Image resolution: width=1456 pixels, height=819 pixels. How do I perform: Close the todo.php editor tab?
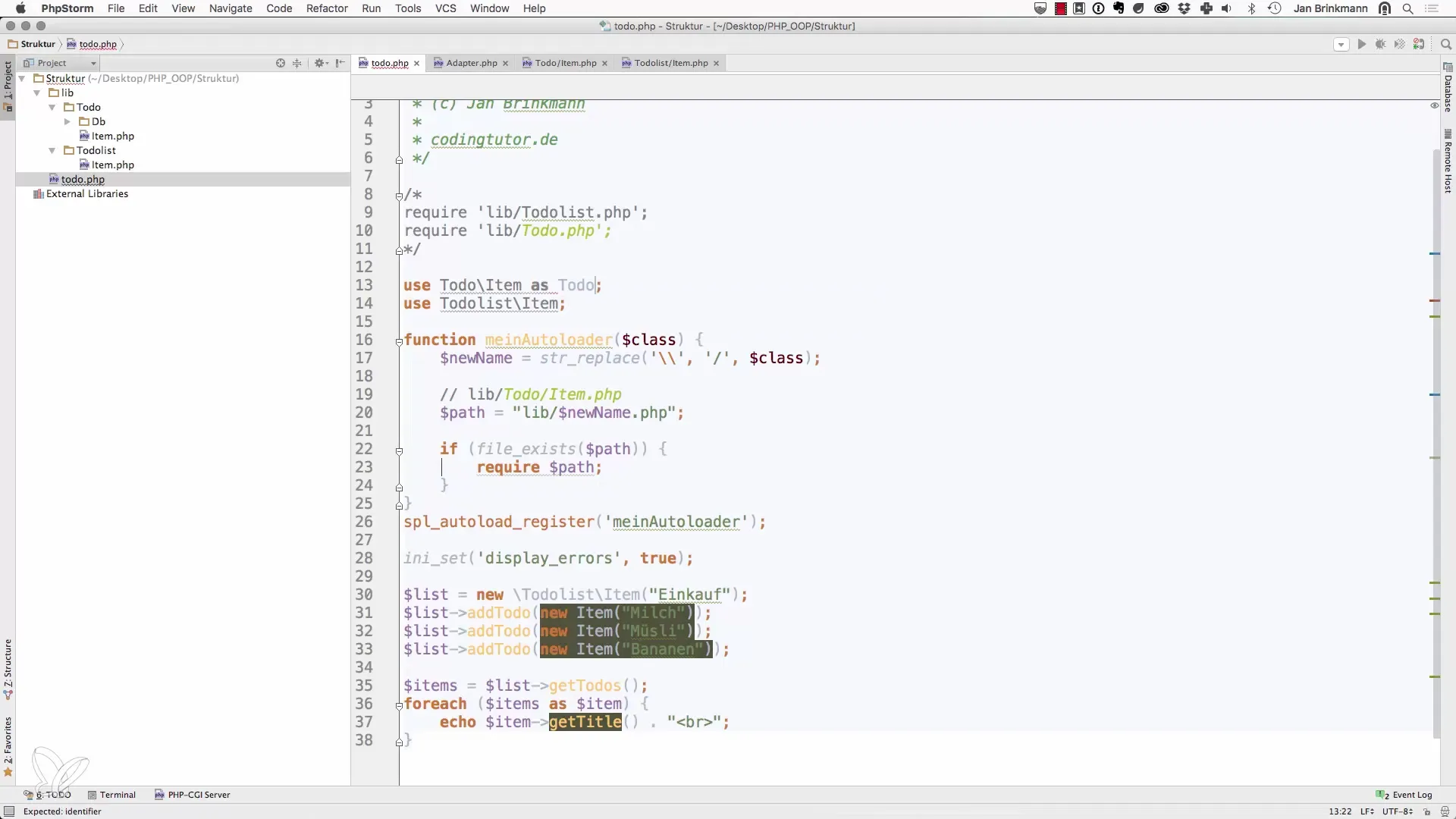pyautogui.click(x=416, y=64)
